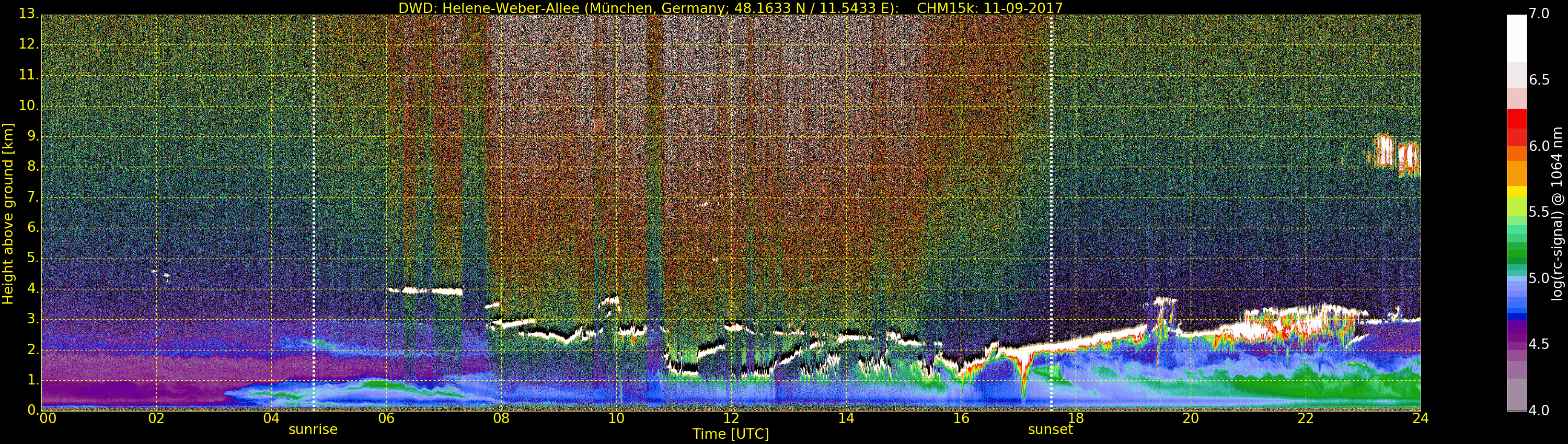Select the '4.5' colorbar tick value
Viewport: 1568px width, 444px height.
1539,344
